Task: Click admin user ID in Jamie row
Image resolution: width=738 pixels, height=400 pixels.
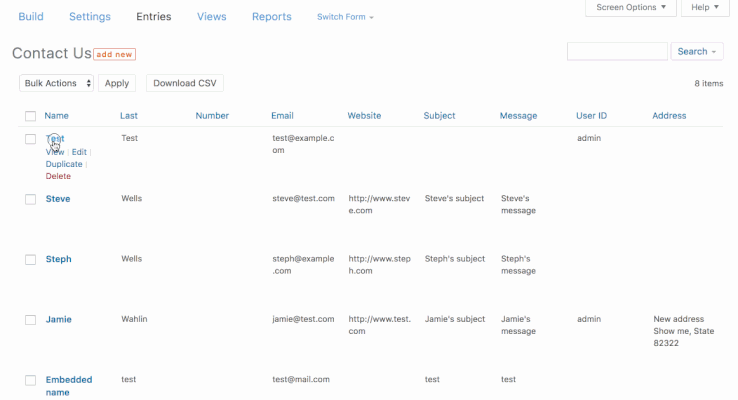Action: pyautogui.click(x=589, y=319)
